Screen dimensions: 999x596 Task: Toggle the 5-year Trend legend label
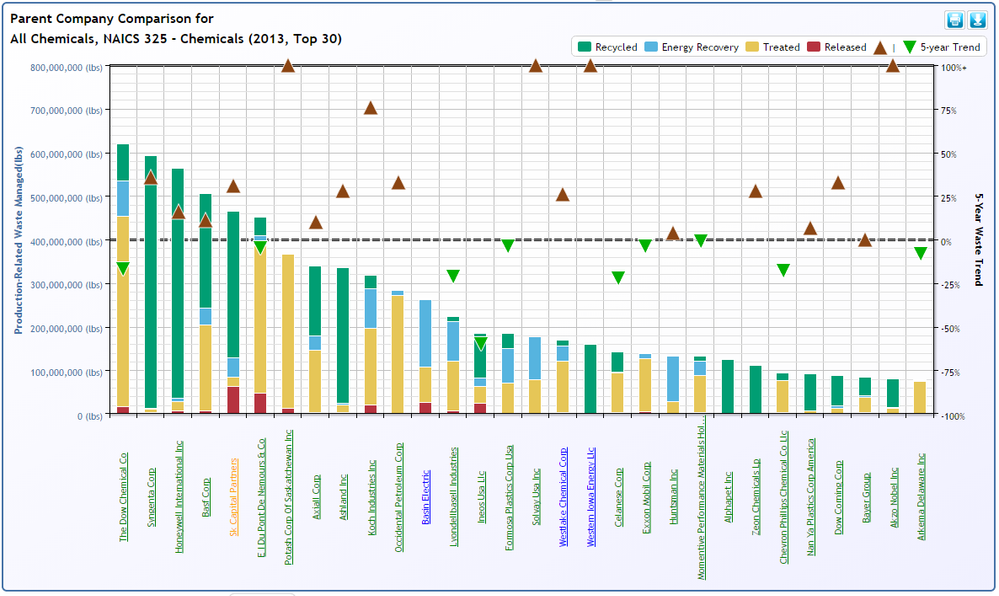[x=950, y=47]
